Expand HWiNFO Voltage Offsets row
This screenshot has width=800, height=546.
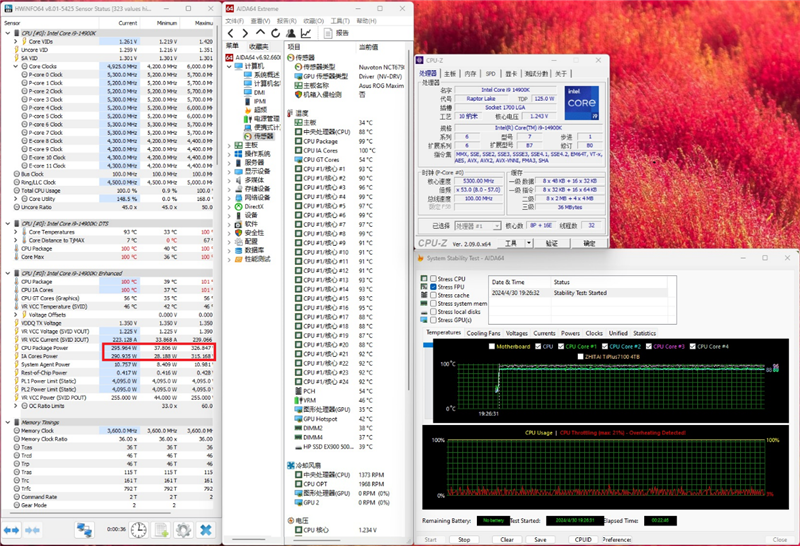16,315
